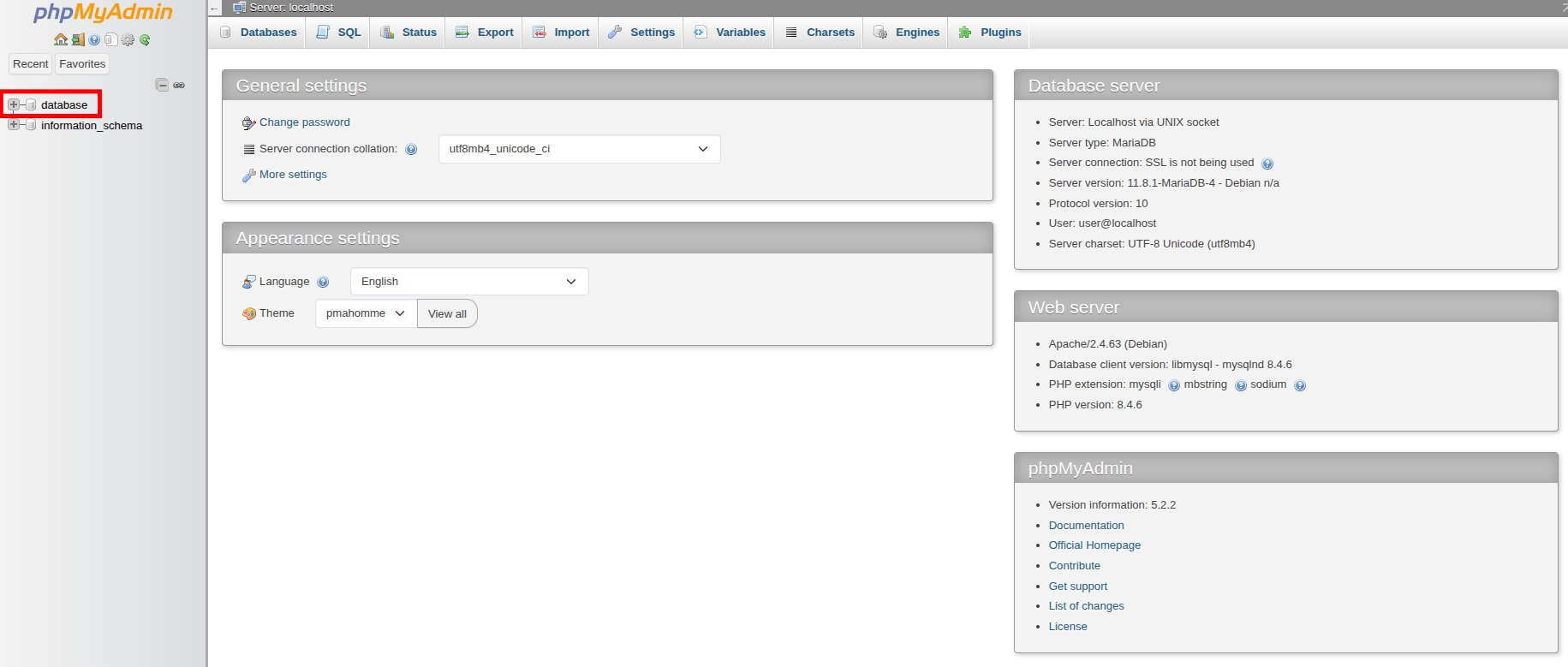Click the phpMyAdmin logo
1568x667 pixels.
(103, 12)
